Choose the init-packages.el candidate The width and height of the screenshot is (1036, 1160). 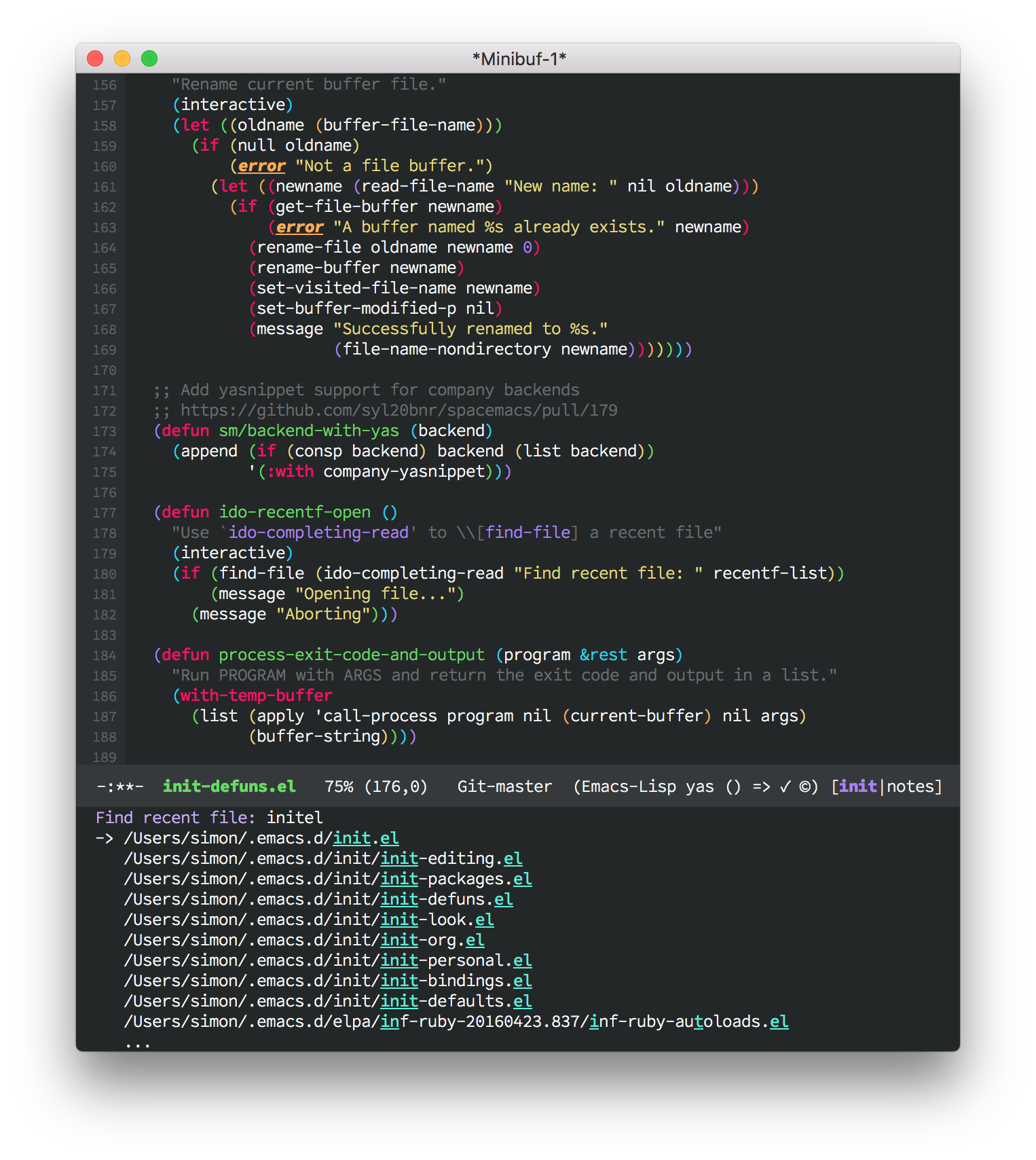click(x=328, y=879)
